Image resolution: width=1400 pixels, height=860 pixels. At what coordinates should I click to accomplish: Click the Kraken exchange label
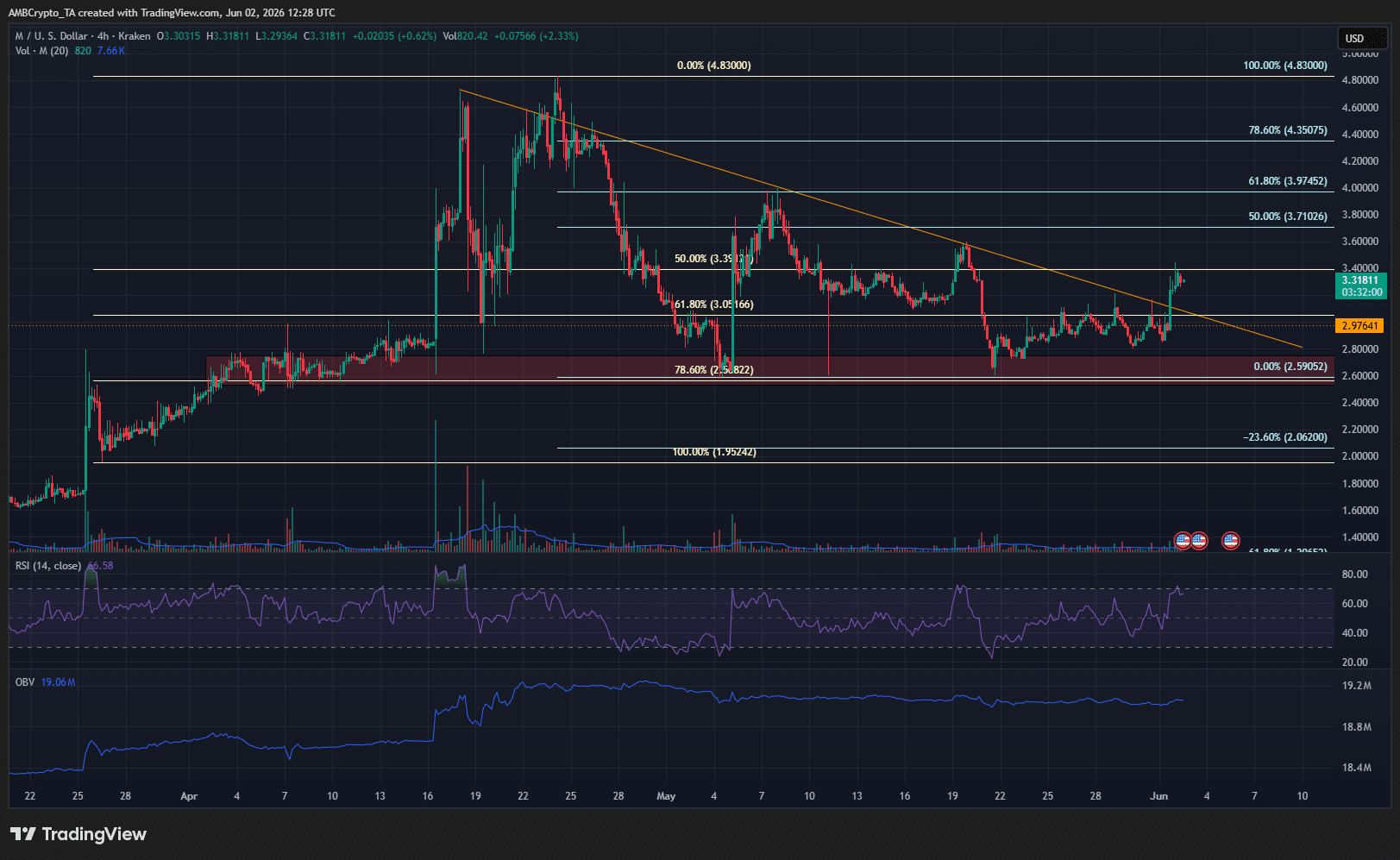[135, 36]
